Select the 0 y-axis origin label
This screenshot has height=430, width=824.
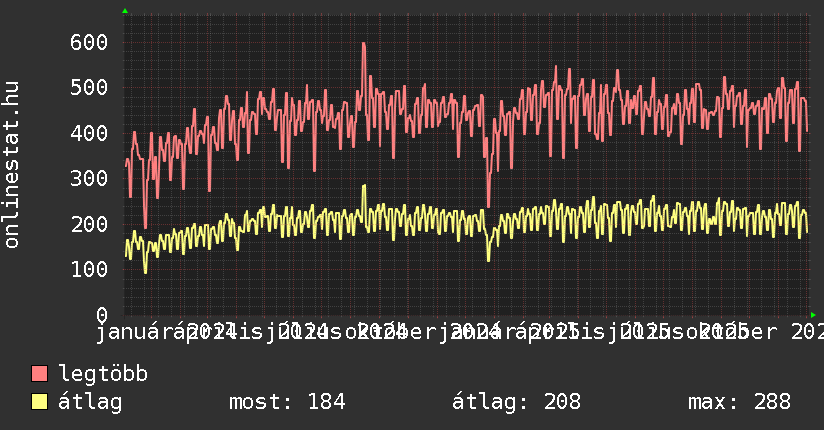101,314
